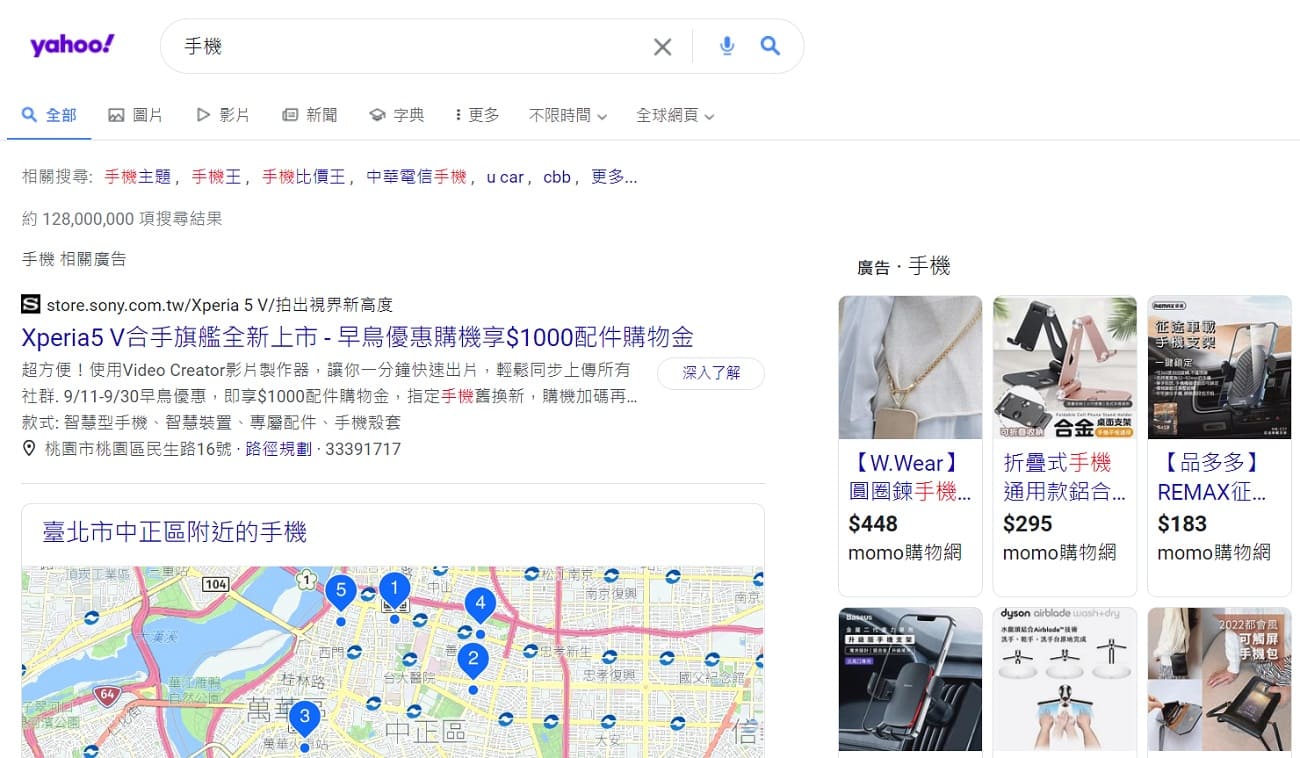Screen dimensions: 1300x758
Task: Start voice search with the microphone icon
Action: click(727, 46)
